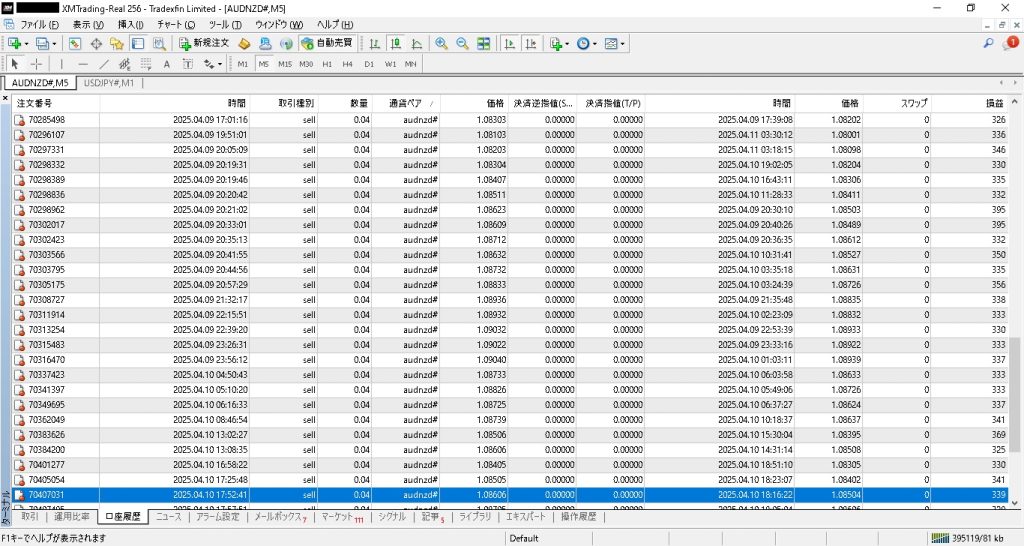Select the crosshair cursor tool
Screen dimensions: 1024x546
(x=37, y=64)
